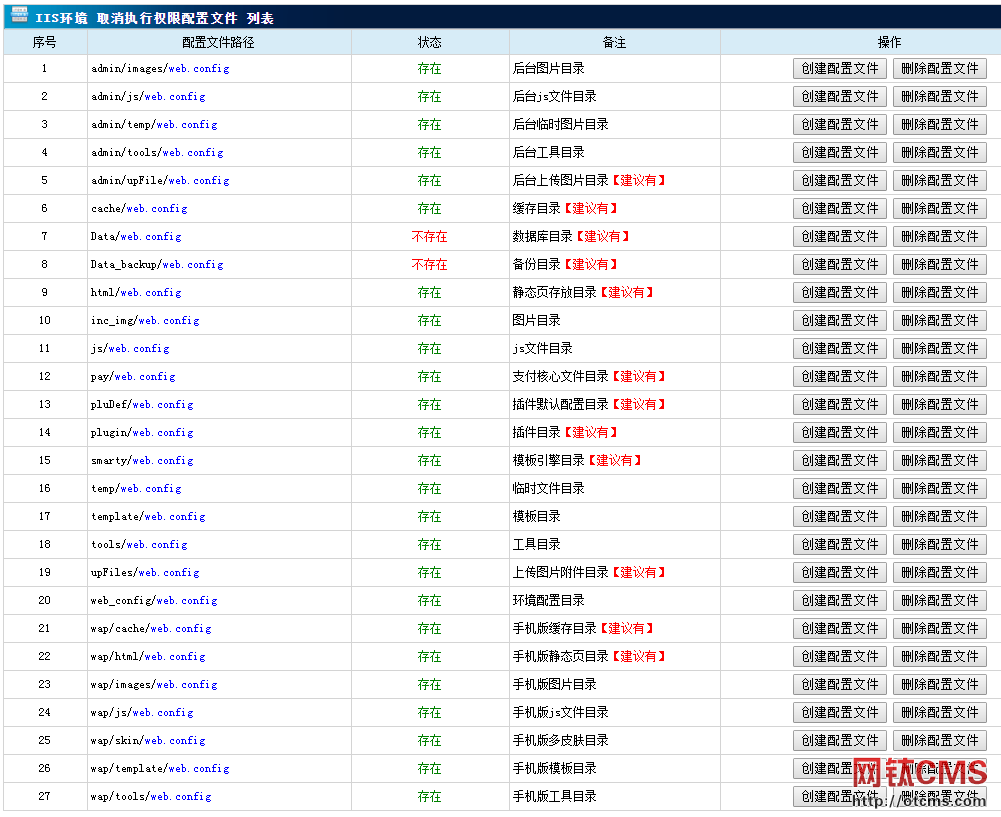
Task: Create config file for js/ row 11
Action: click(839, 349)
